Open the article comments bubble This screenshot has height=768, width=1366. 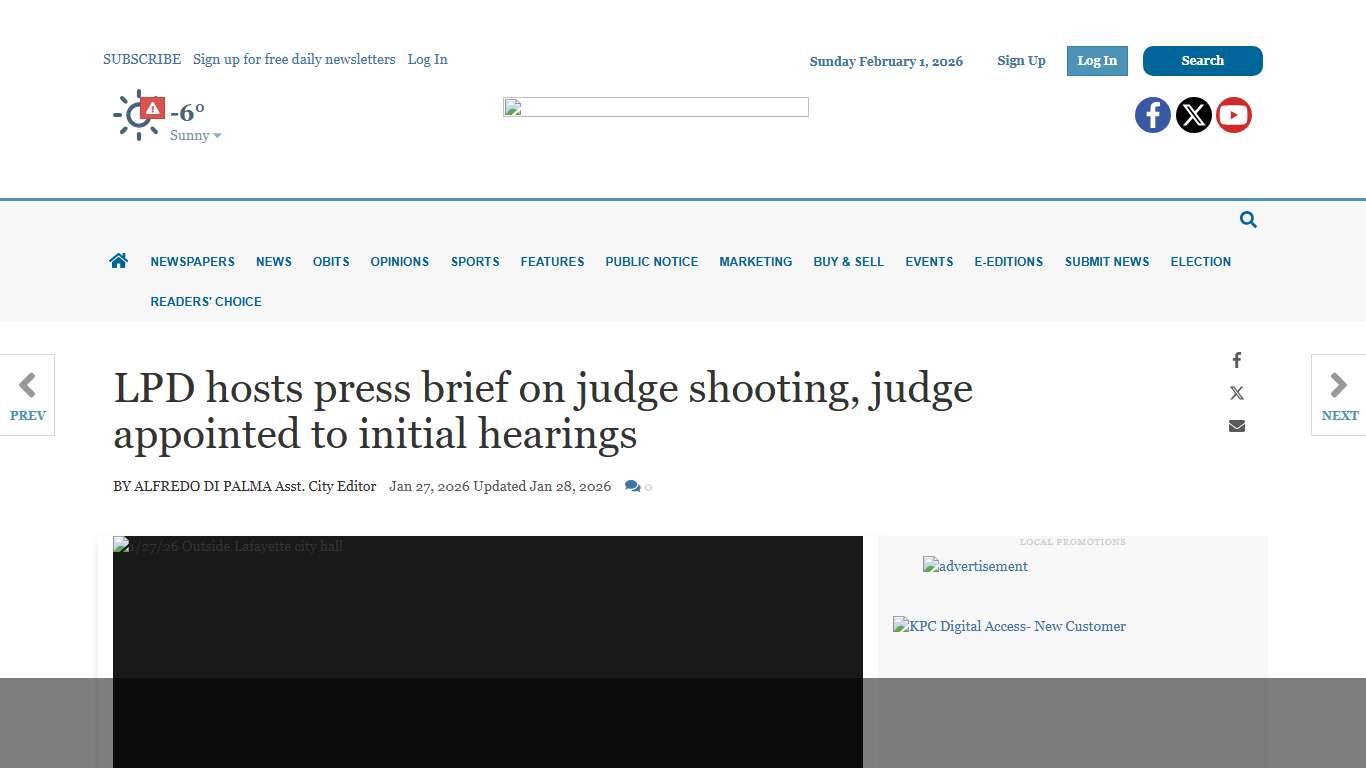pyautogui.click(x=634, y=486)
